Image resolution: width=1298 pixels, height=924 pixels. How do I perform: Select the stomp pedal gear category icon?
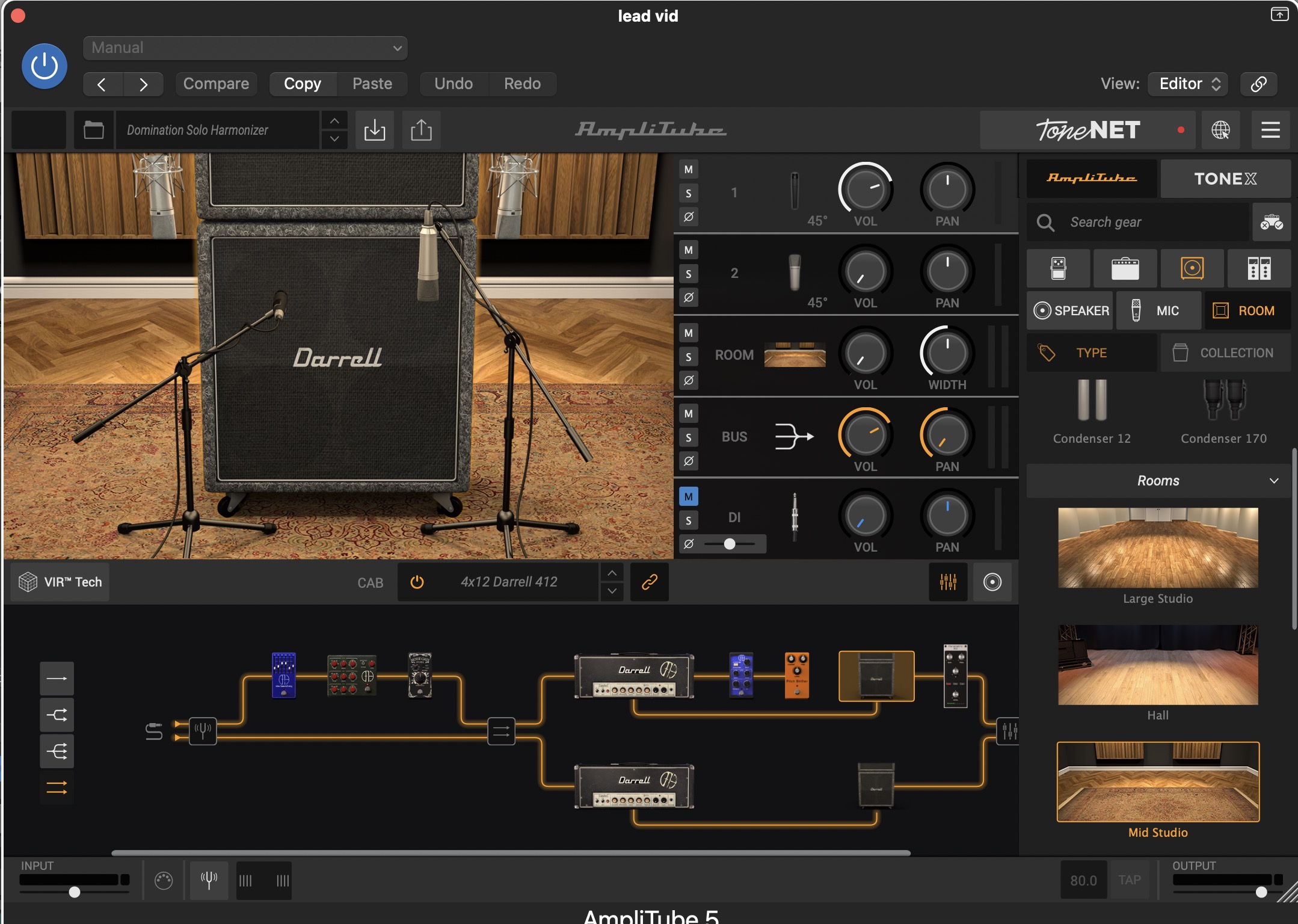1058,268
